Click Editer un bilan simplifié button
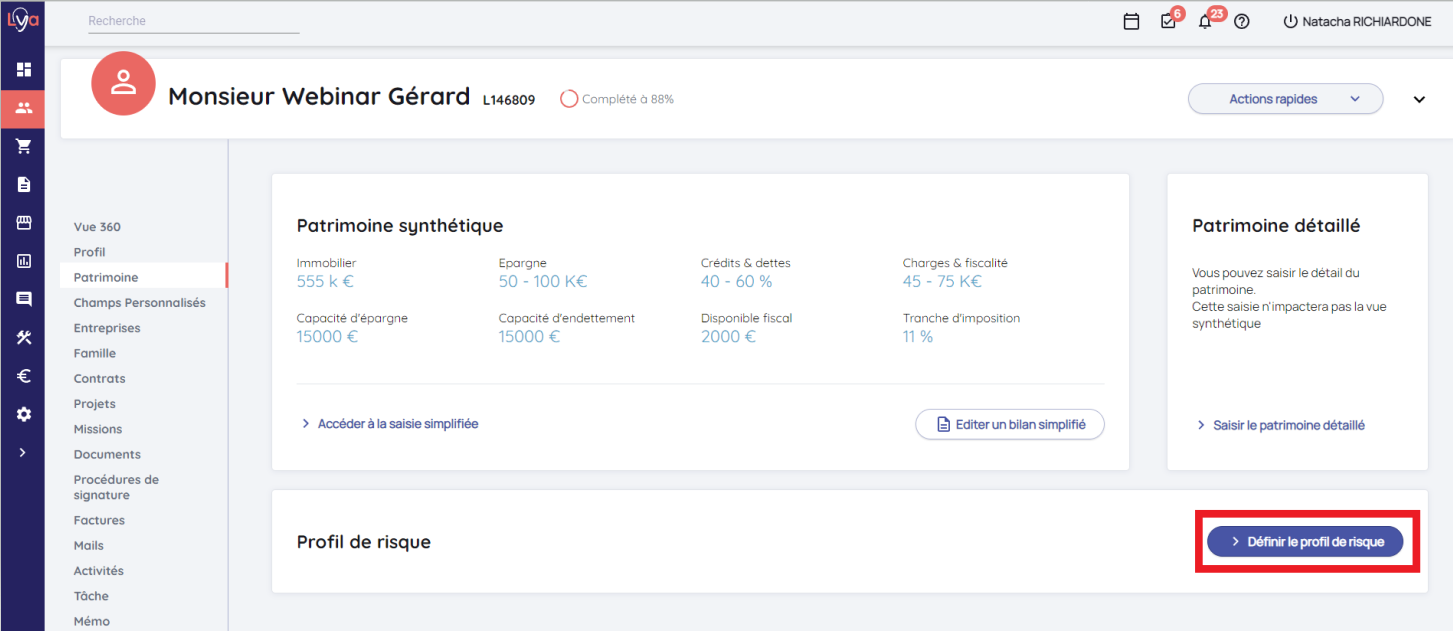The image size is (1453, 631). pyautogui.click(x=1010, y=424)
